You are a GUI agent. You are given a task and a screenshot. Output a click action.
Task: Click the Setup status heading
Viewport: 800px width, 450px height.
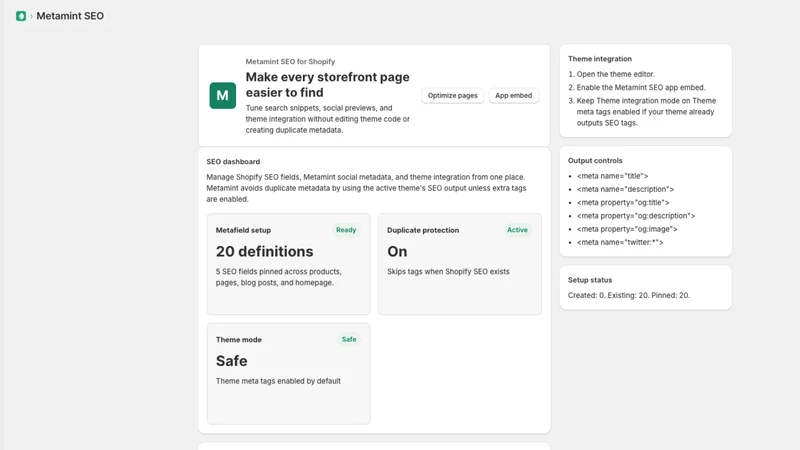590,280
